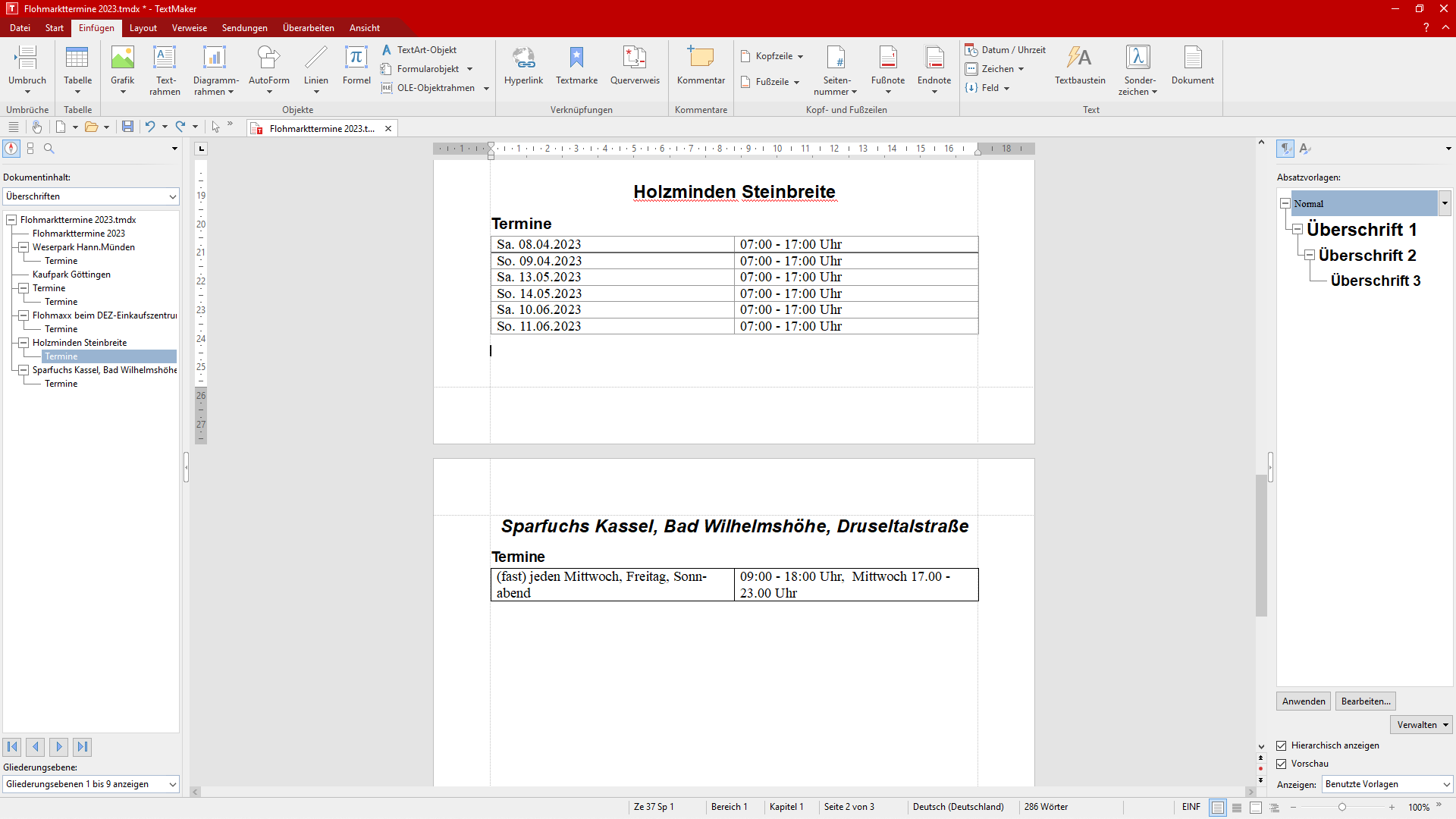Activate standard page view in status bar
Image resolution: width=1456 pixels, height=819 pixels.
tap(1218, 808)
